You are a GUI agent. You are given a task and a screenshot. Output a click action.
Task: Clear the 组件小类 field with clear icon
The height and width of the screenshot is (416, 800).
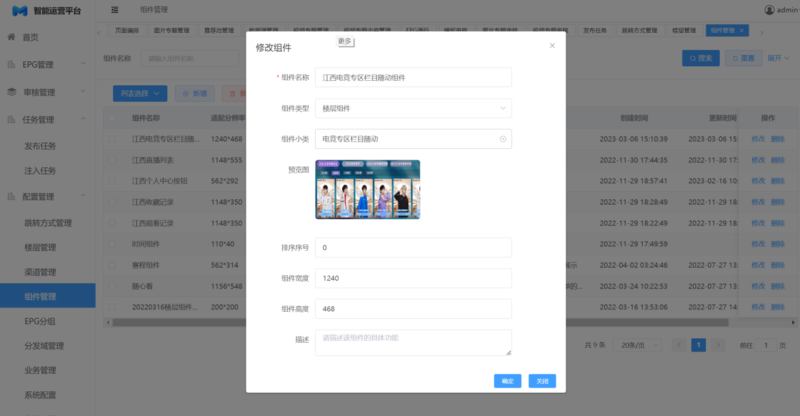(502, 139)
